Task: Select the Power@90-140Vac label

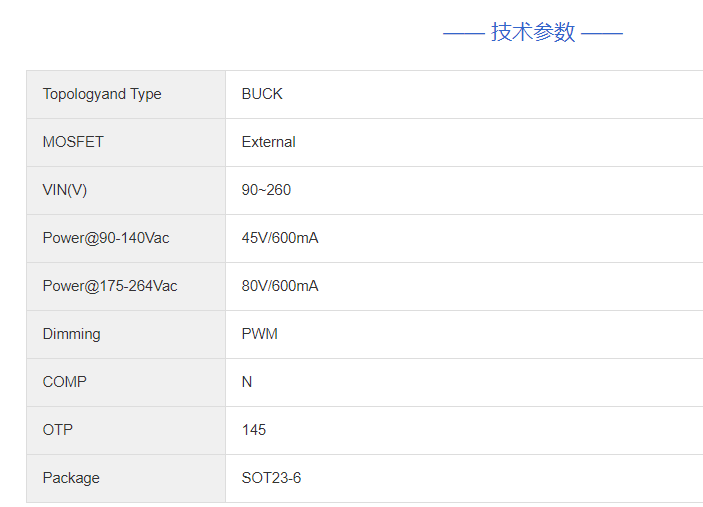Action: tap(106, 238)
